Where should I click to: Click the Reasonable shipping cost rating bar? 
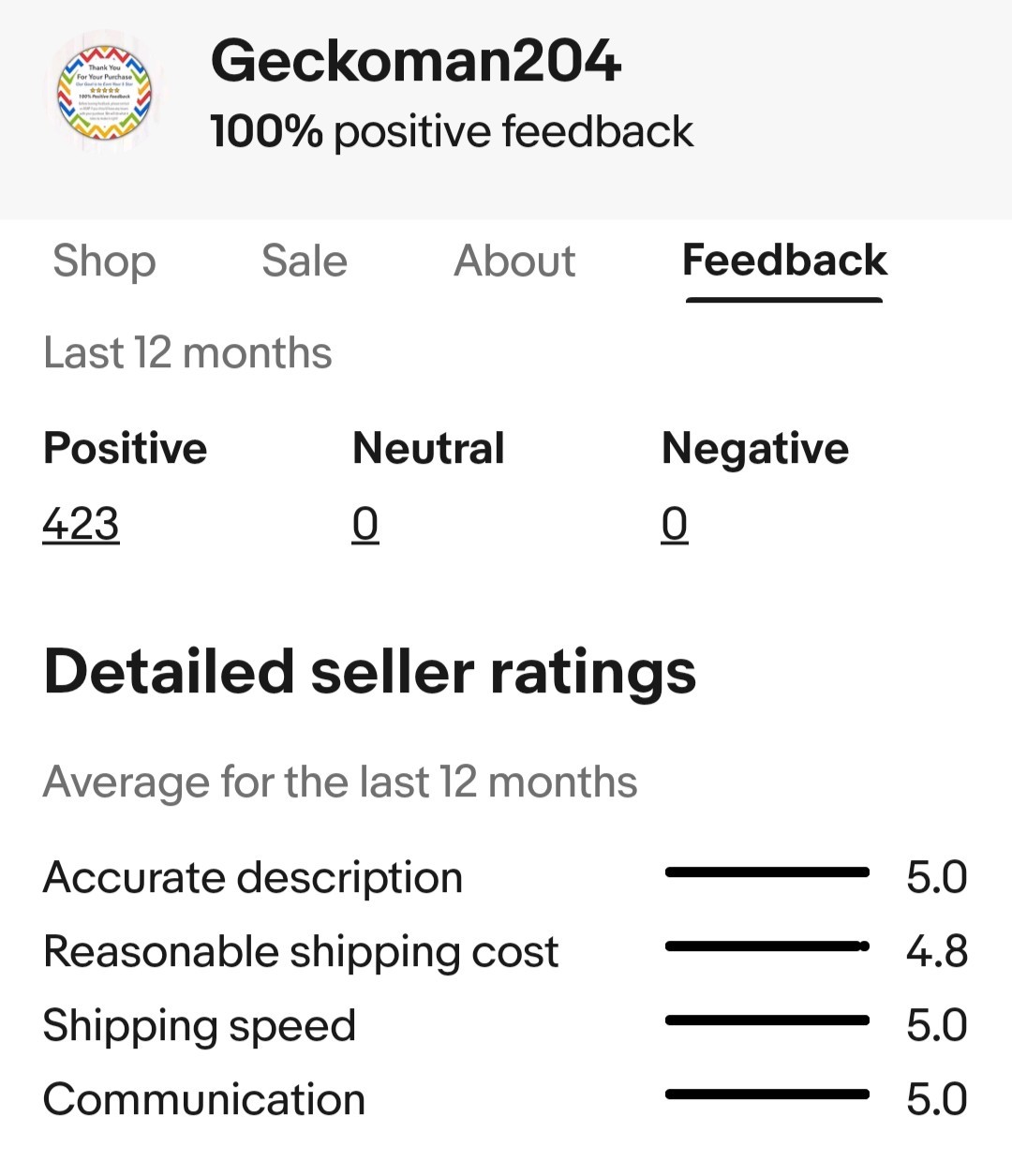pos(767,946)
